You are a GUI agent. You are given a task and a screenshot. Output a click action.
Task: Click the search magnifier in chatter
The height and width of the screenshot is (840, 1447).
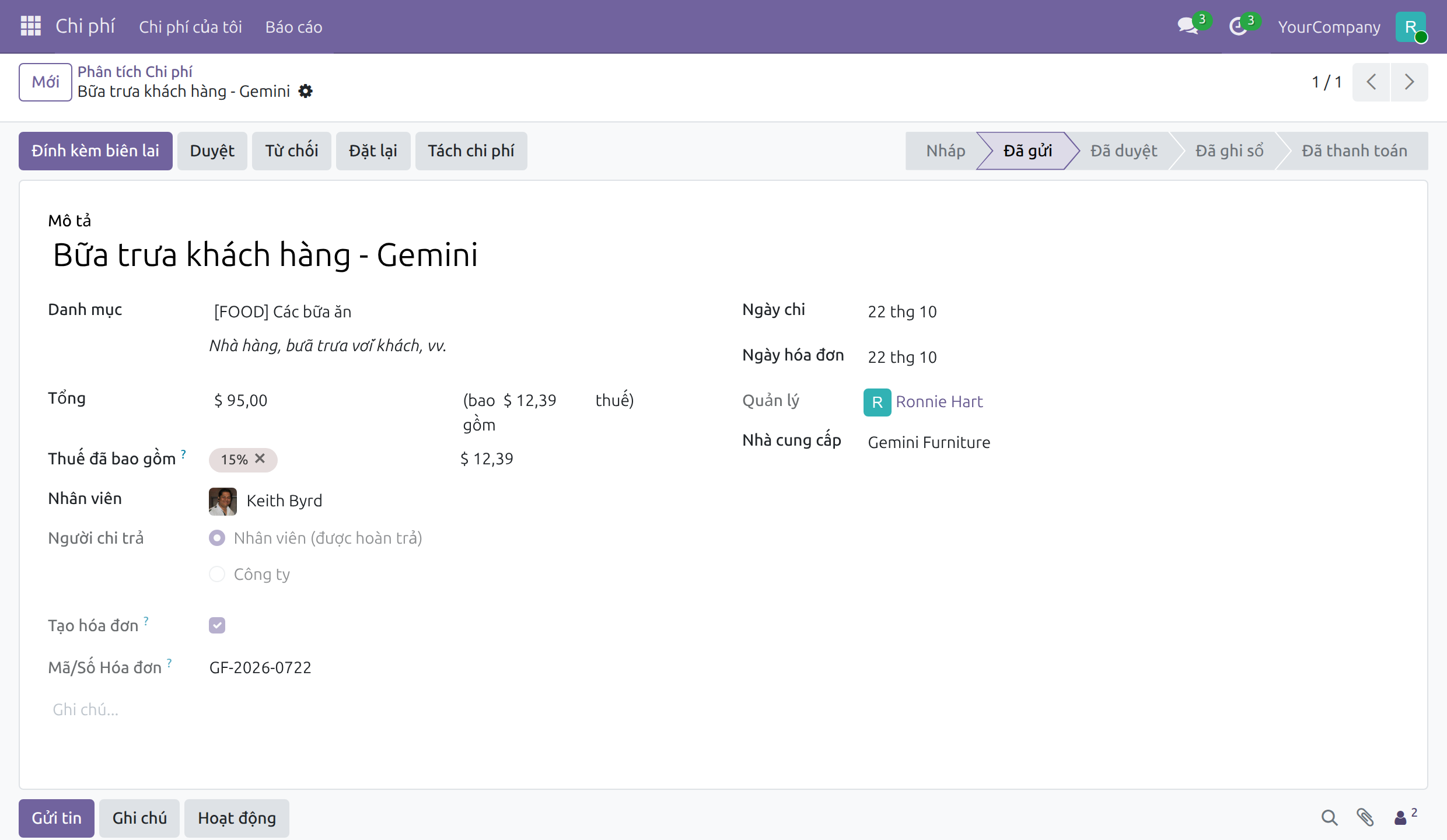pos(1330,818)
